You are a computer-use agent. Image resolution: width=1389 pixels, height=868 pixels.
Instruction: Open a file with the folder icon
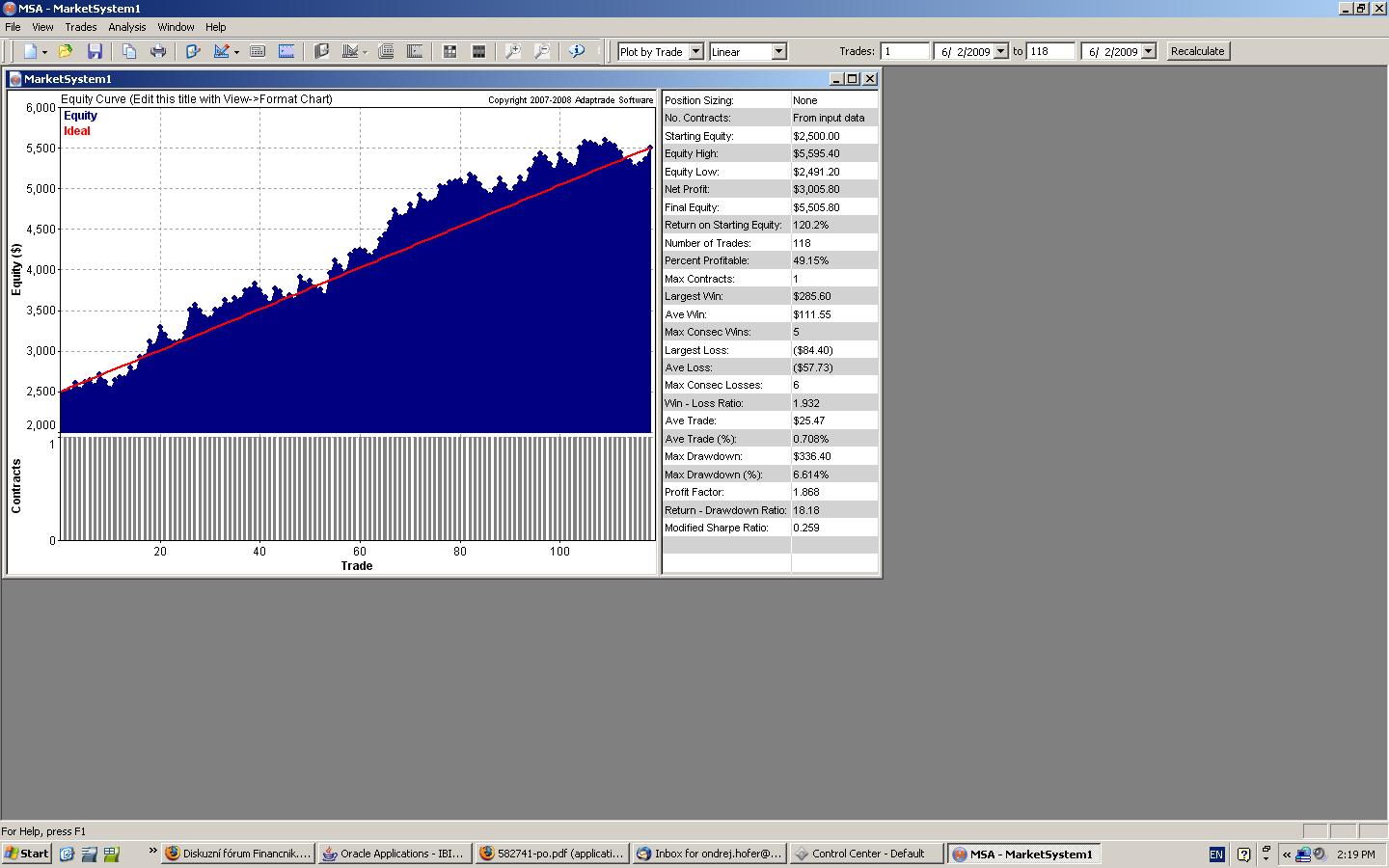[x=65, y=51]
